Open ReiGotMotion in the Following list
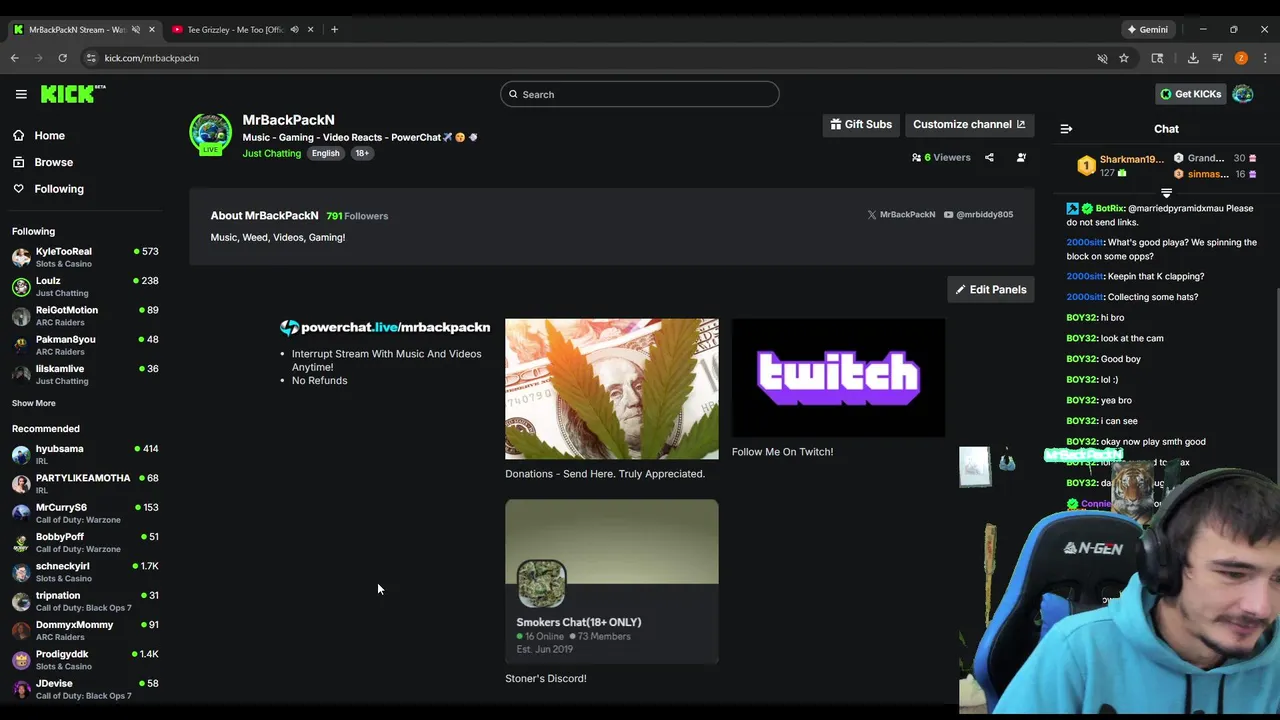Screen dimensions: 1280x720 pos(85,316)
